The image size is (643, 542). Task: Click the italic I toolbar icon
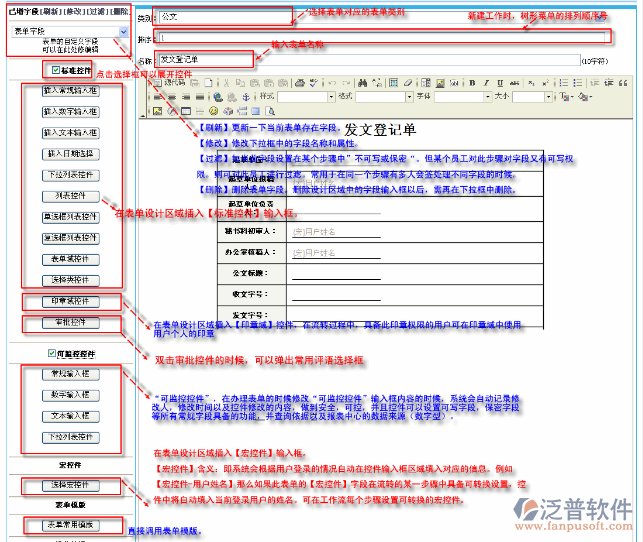point(486,83)
